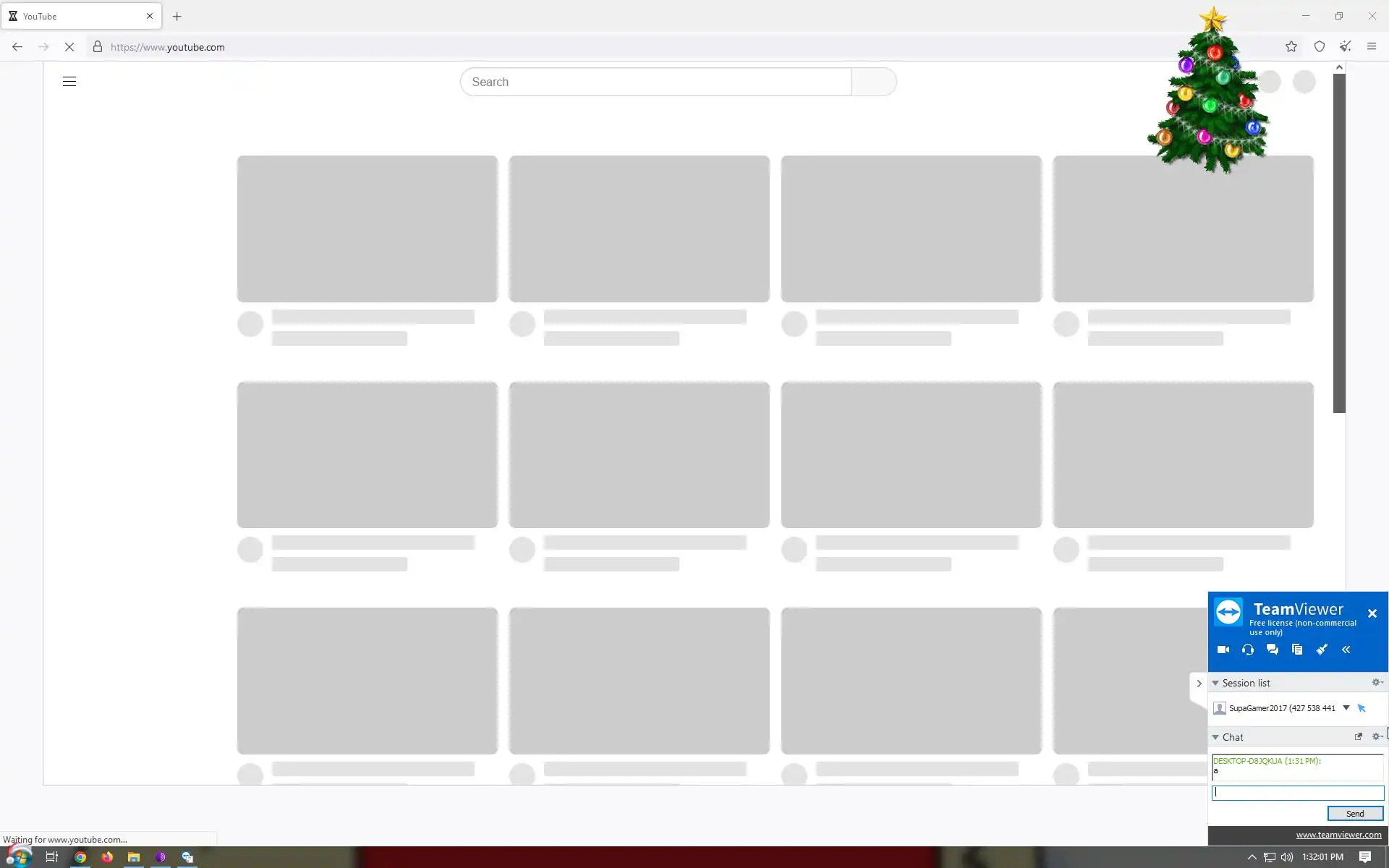Click the TeamViewer video camera icon
Image resolution: width=1389 pixels, height=868 pixels.
pos(1223,650)
